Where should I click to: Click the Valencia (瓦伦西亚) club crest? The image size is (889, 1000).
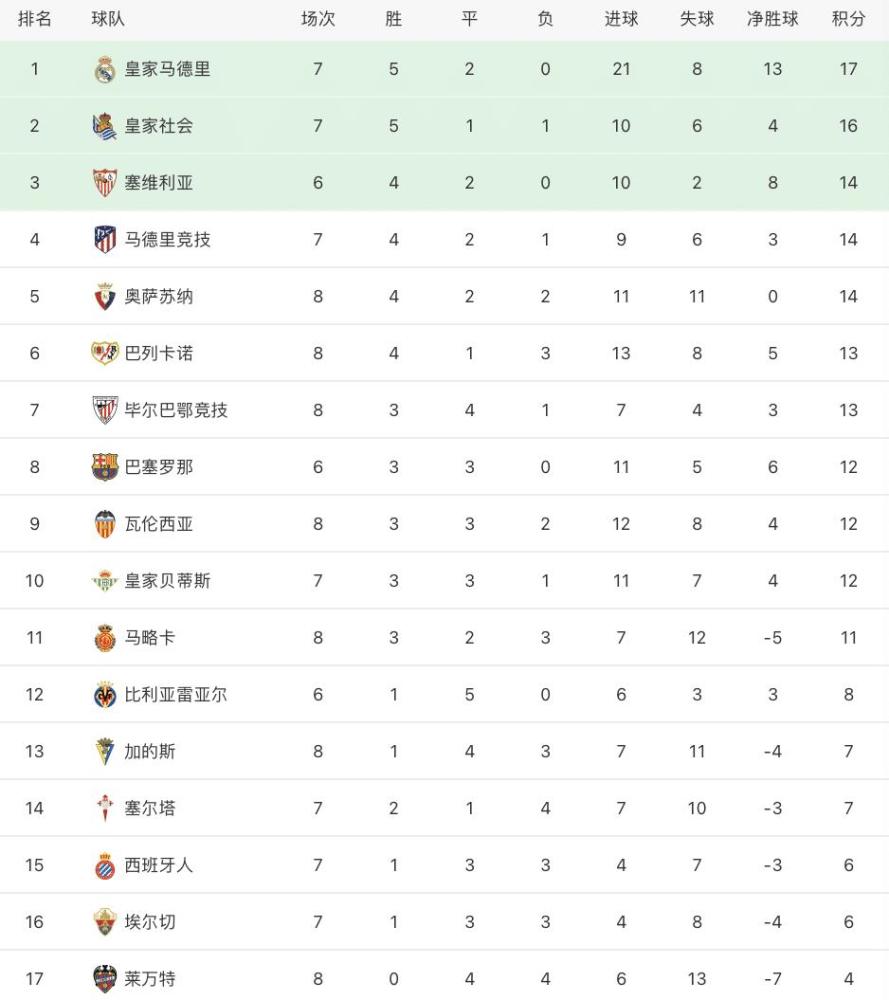point(105,524)
